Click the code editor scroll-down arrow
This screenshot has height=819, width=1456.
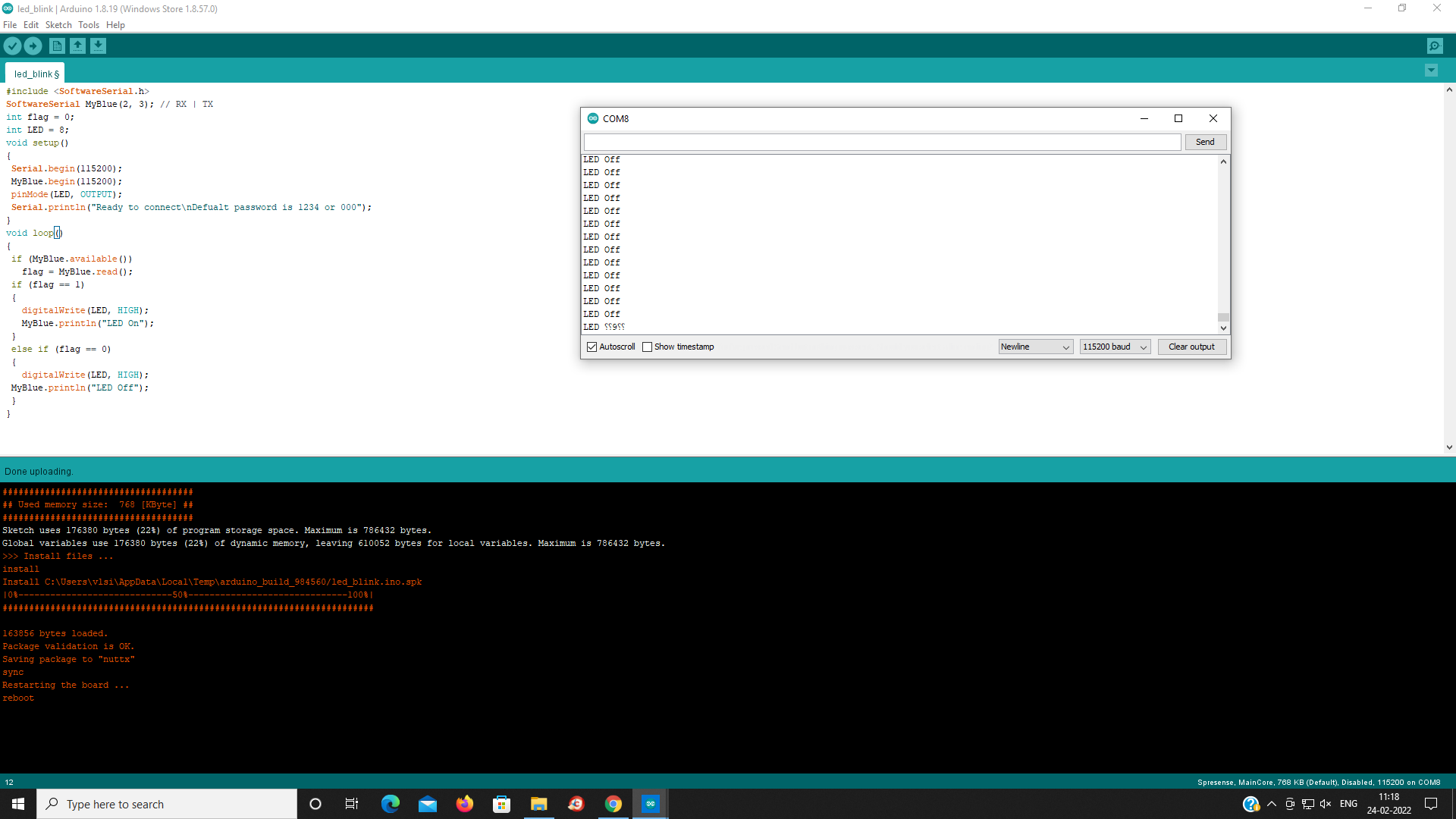(1449, 447)
